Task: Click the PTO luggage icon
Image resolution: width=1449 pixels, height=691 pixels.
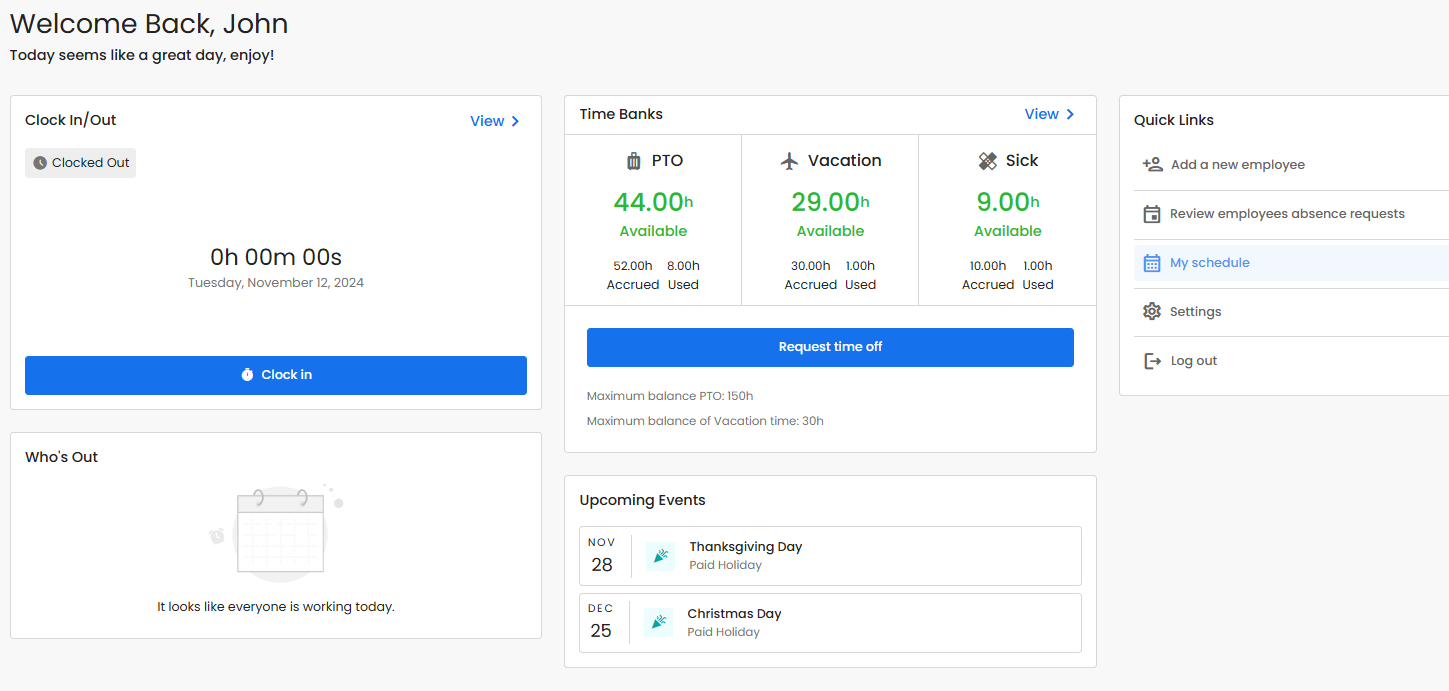Action: (633, 161)
